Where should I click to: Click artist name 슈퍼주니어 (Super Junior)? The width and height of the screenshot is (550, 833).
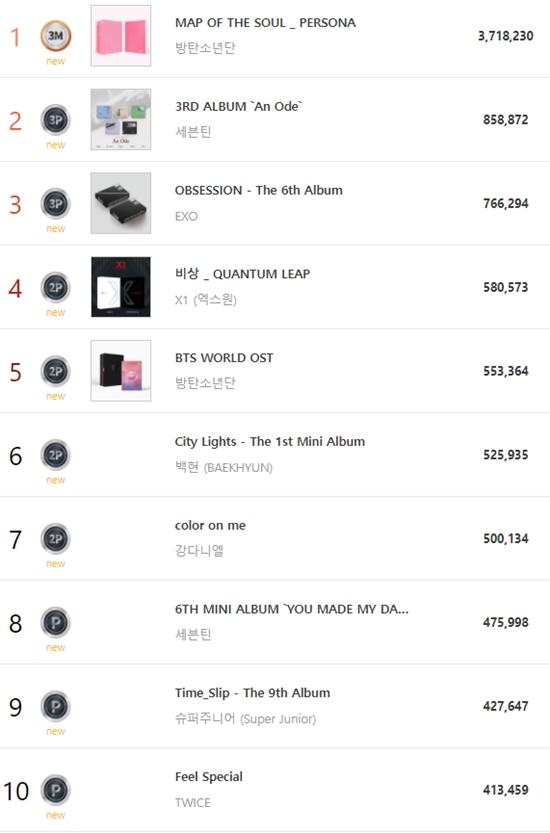(245, 719)
